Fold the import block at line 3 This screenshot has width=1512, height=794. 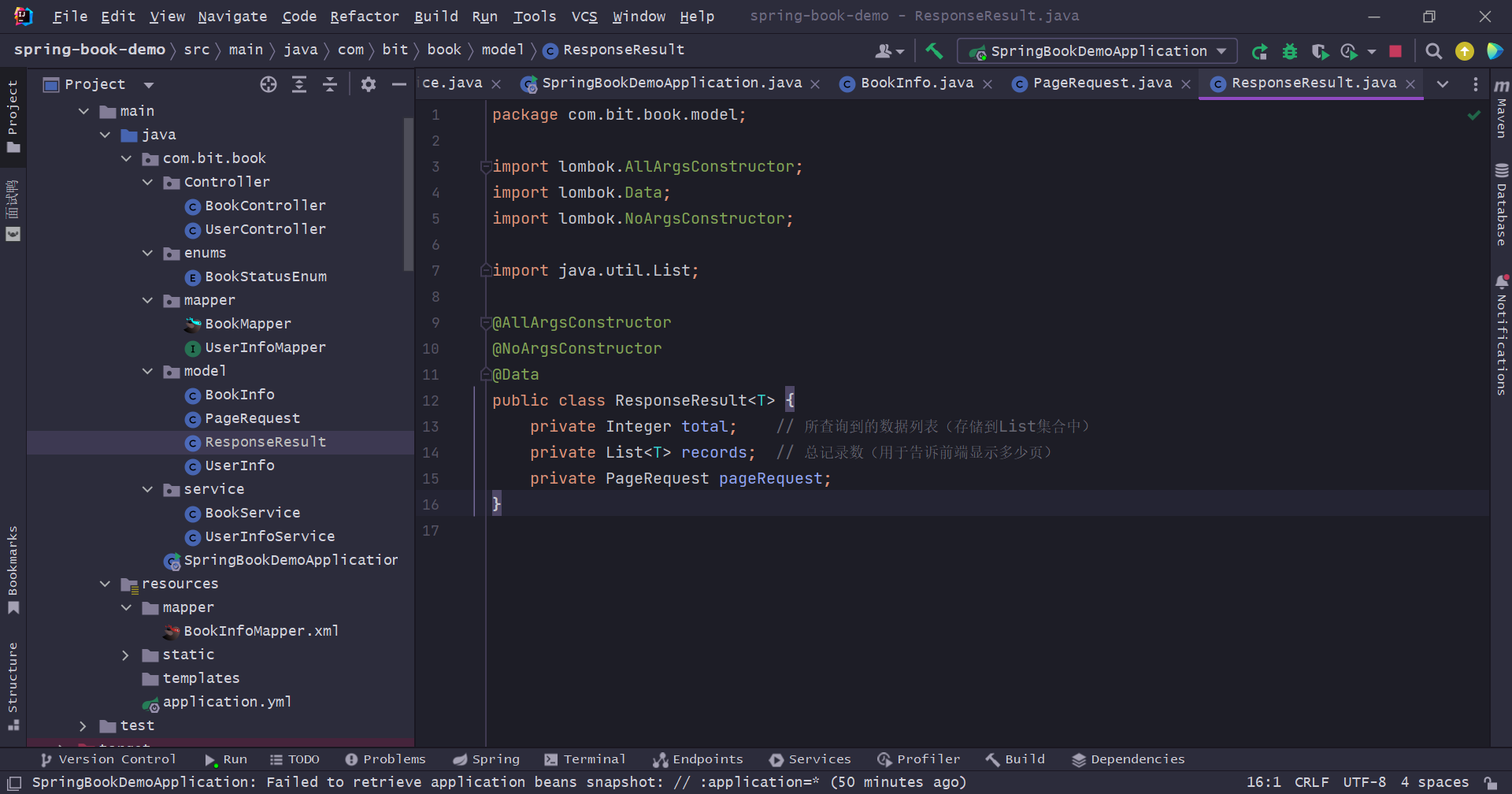[486, 167]
